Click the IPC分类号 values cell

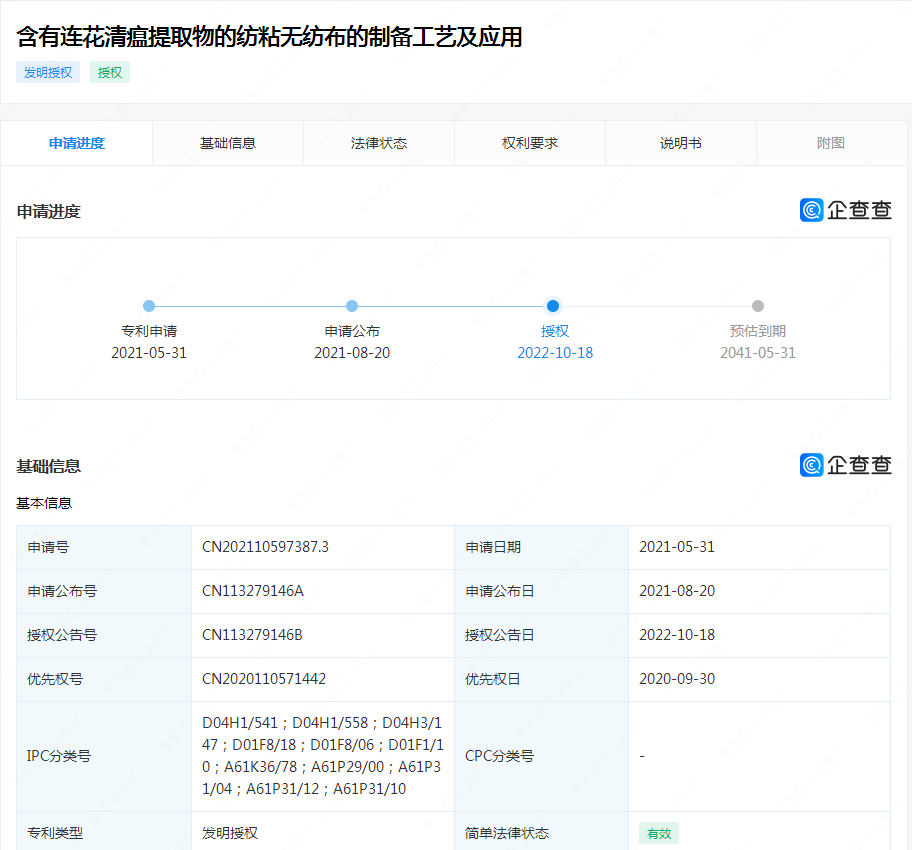click(323, 756)
